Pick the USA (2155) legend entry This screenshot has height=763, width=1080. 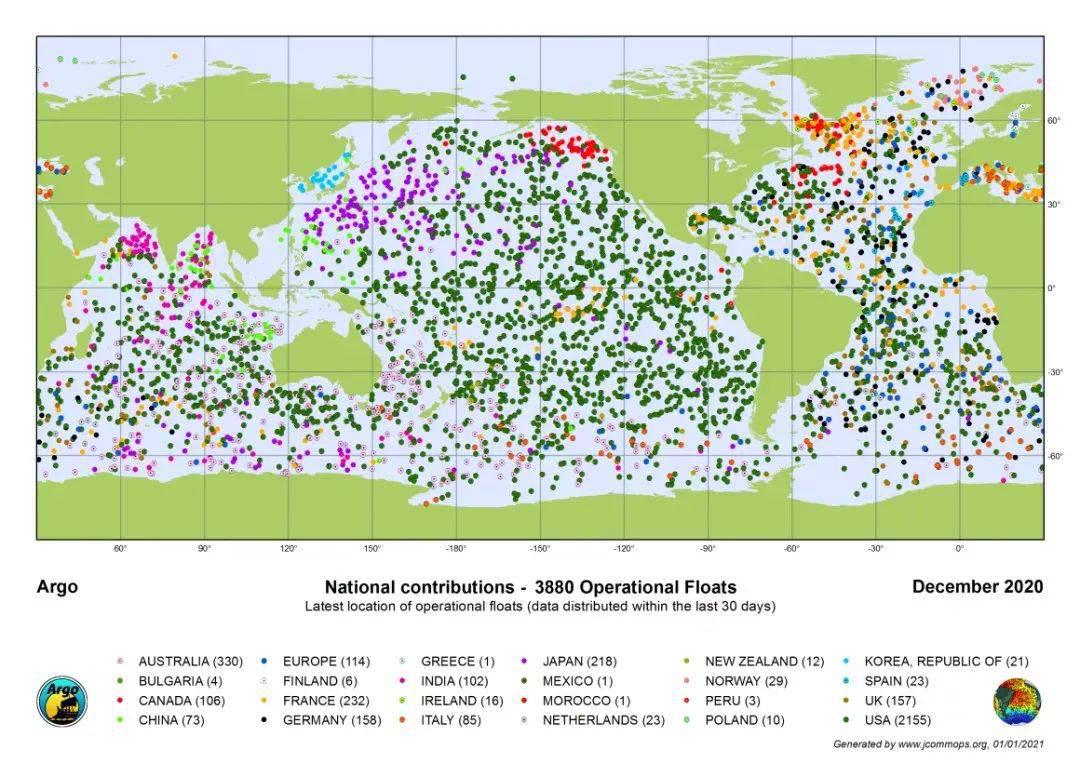pyautogui.click(x=905, y=720)
